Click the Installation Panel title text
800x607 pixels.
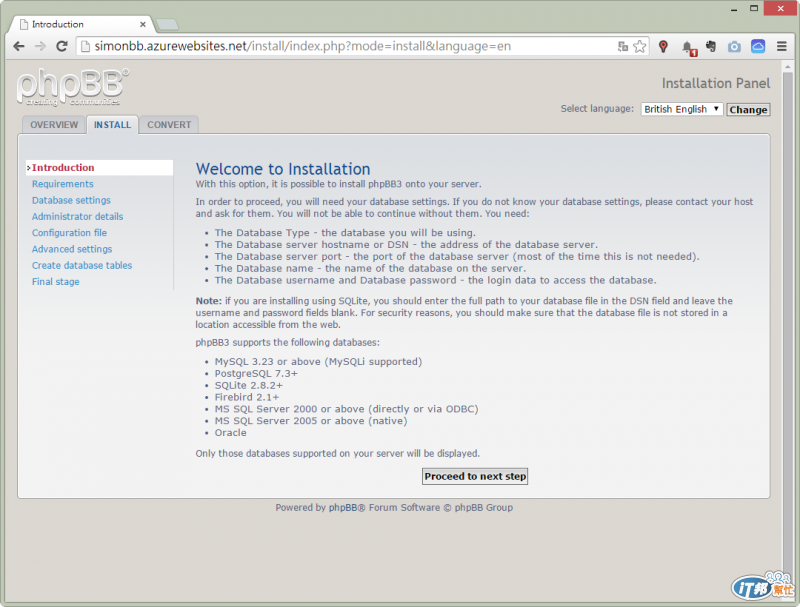[716, 83]
